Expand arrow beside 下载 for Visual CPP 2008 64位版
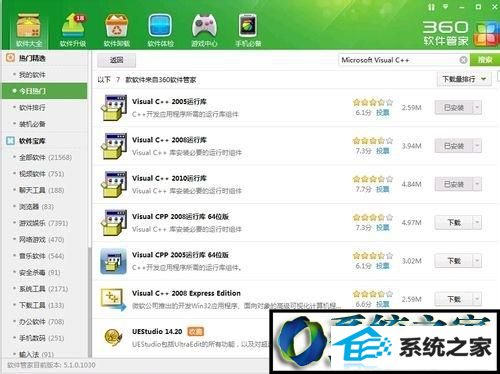 point(477,222)
